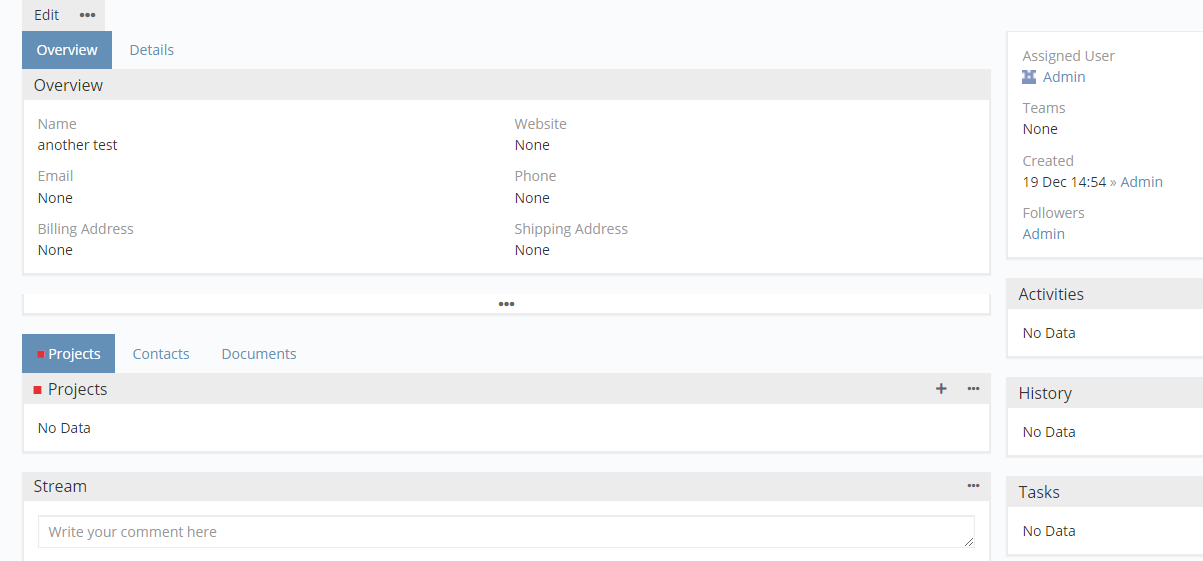Viewport: 1203px width, 561px height.
Task: Open the Documents tab
Action: pyautogui.click(x=259, y=354)
